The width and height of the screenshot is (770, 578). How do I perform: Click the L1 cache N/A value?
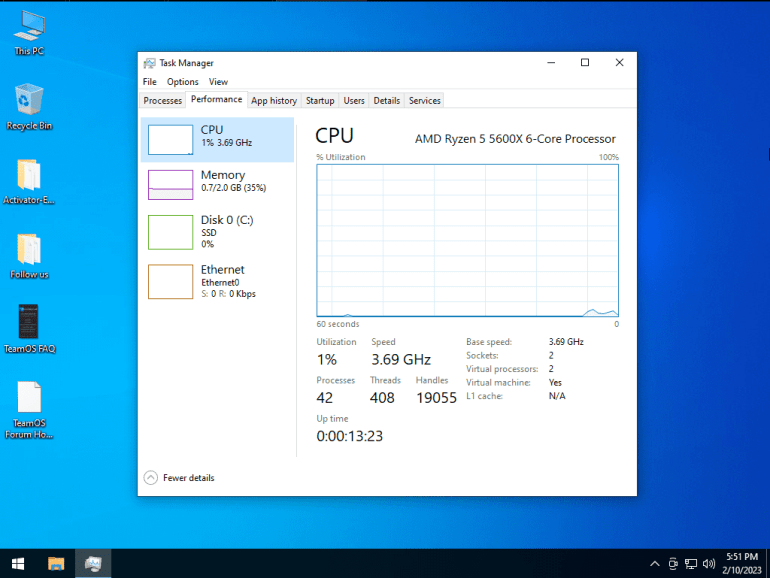coord(557,396)
